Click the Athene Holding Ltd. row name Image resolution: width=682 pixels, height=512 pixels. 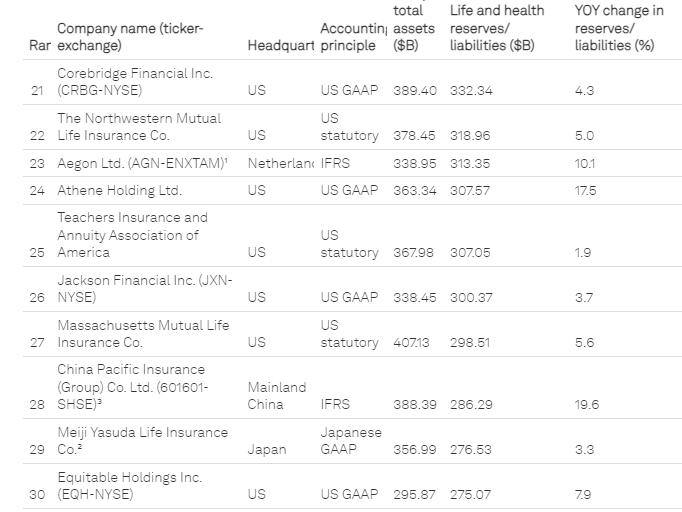(x=119, y=190)
